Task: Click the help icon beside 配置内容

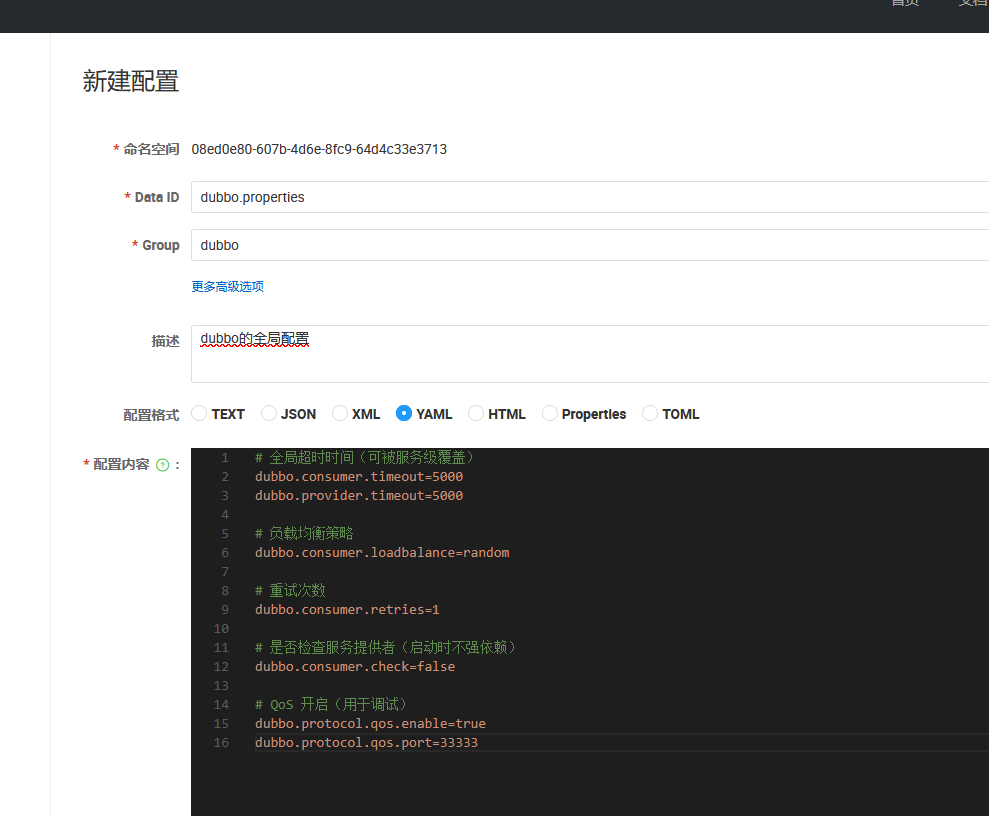Action: (x=162, y=465)
